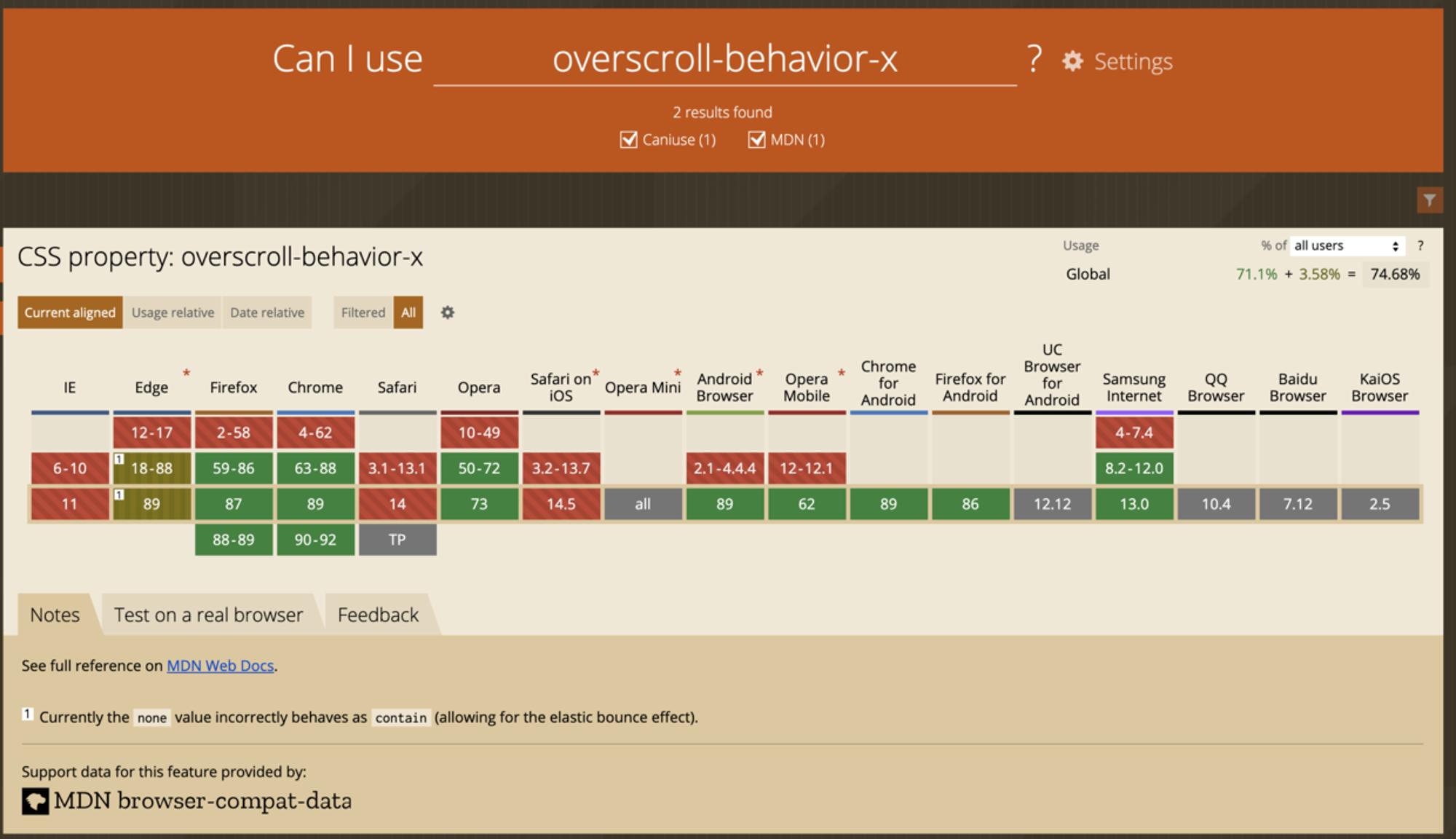
Task: Click the Samsung Internet header
Action: pyautogui.click(x=1134, y=387)
